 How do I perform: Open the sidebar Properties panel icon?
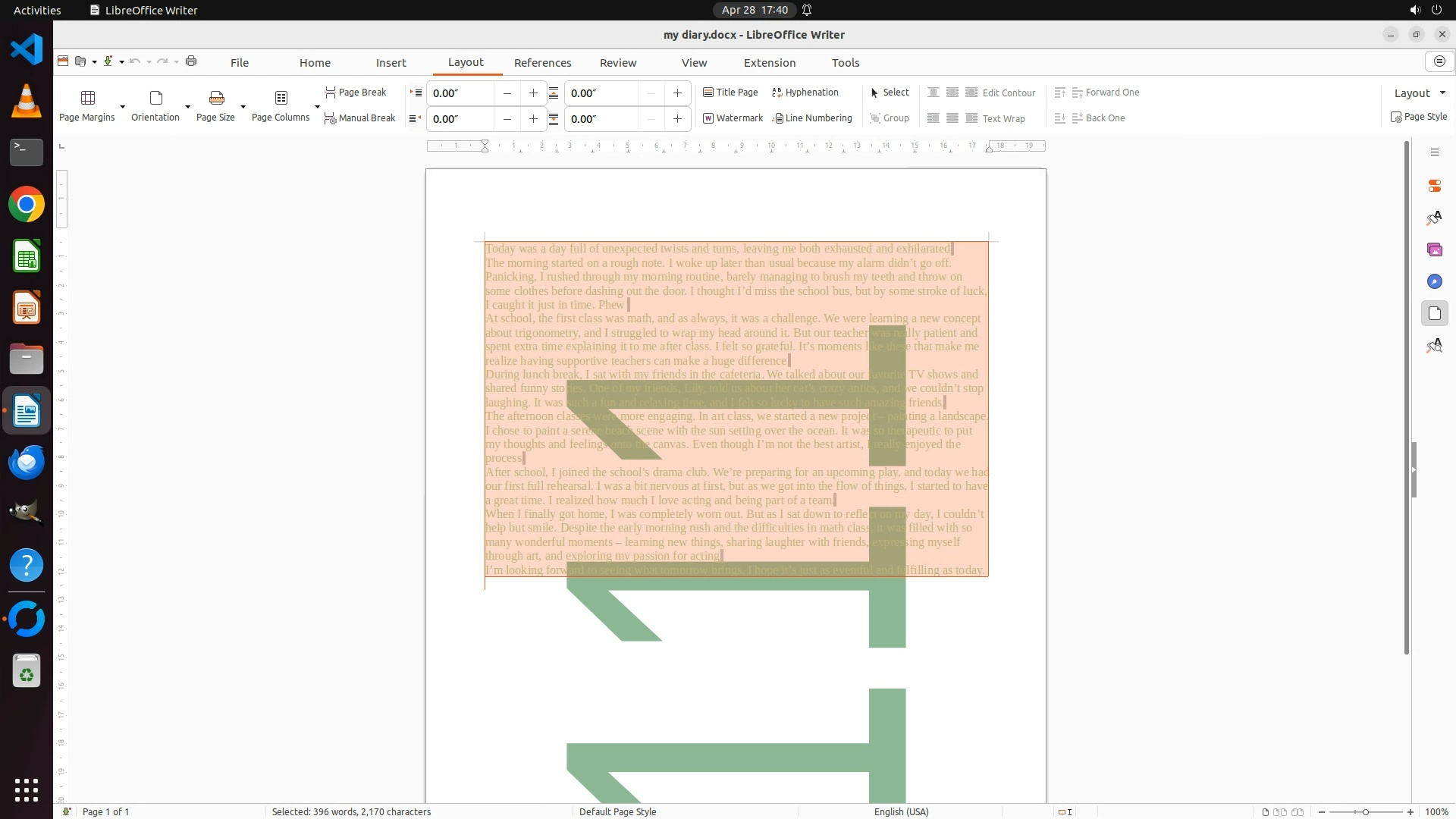[x=1434, y=186]
